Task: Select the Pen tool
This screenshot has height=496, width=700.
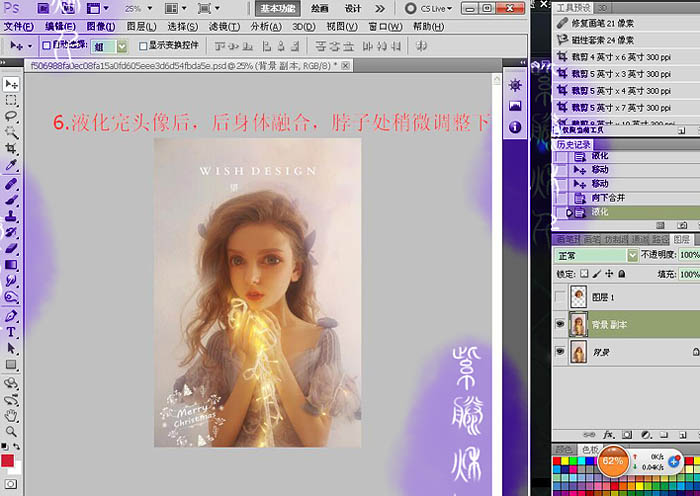Action: 11,316
